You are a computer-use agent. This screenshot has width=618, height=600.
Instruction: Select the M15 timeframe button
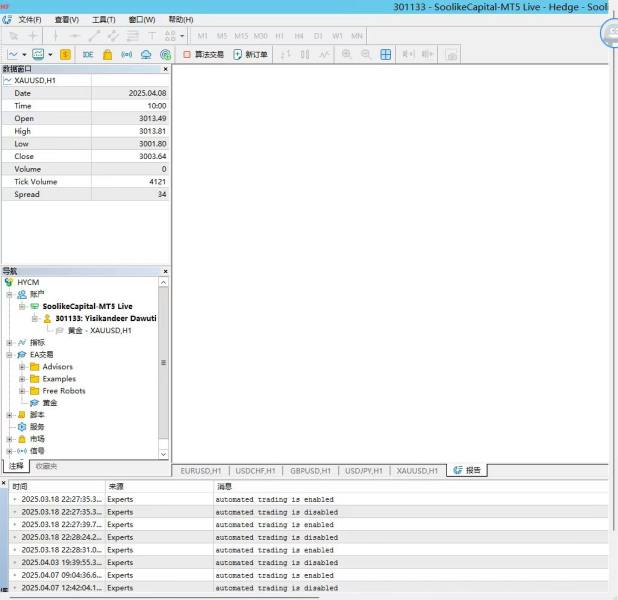coord(241,35)
